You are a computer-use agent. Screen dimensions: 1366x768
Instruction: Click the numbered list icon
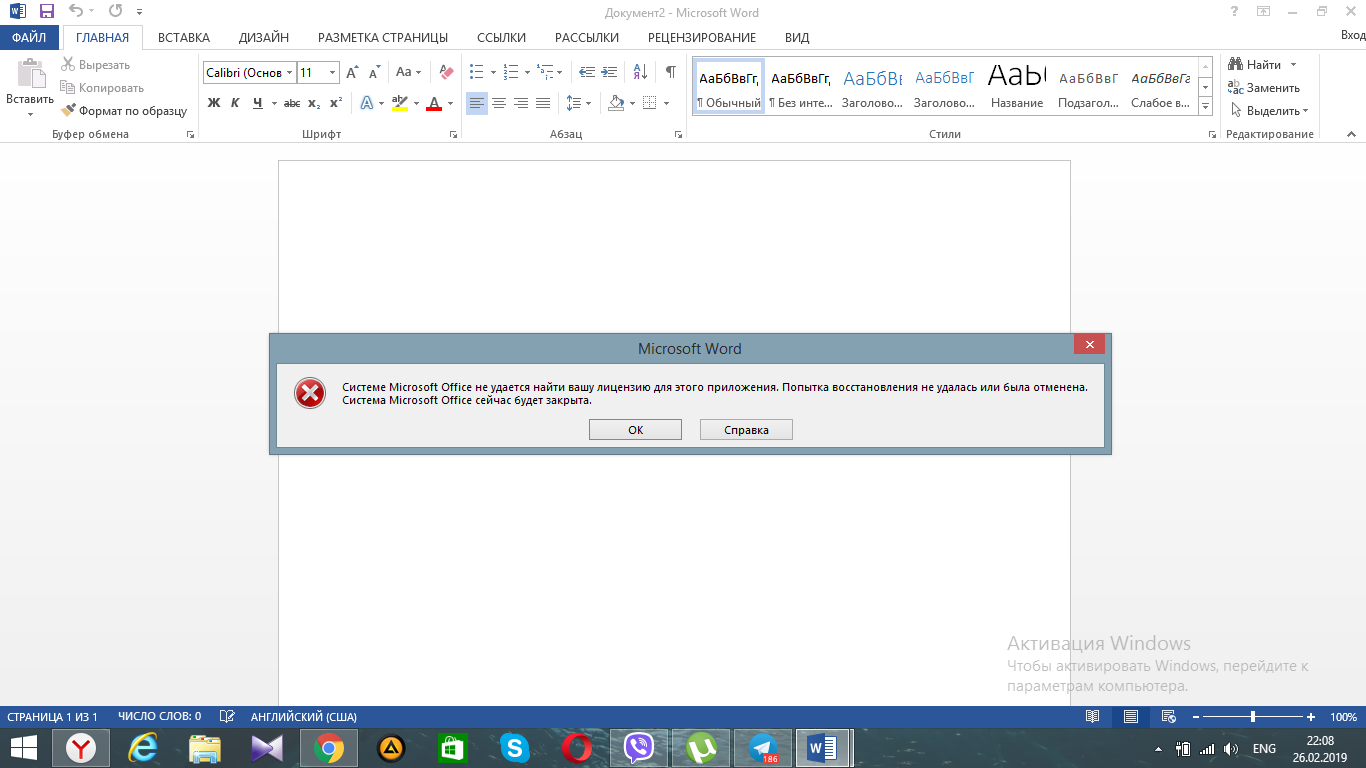510,72
